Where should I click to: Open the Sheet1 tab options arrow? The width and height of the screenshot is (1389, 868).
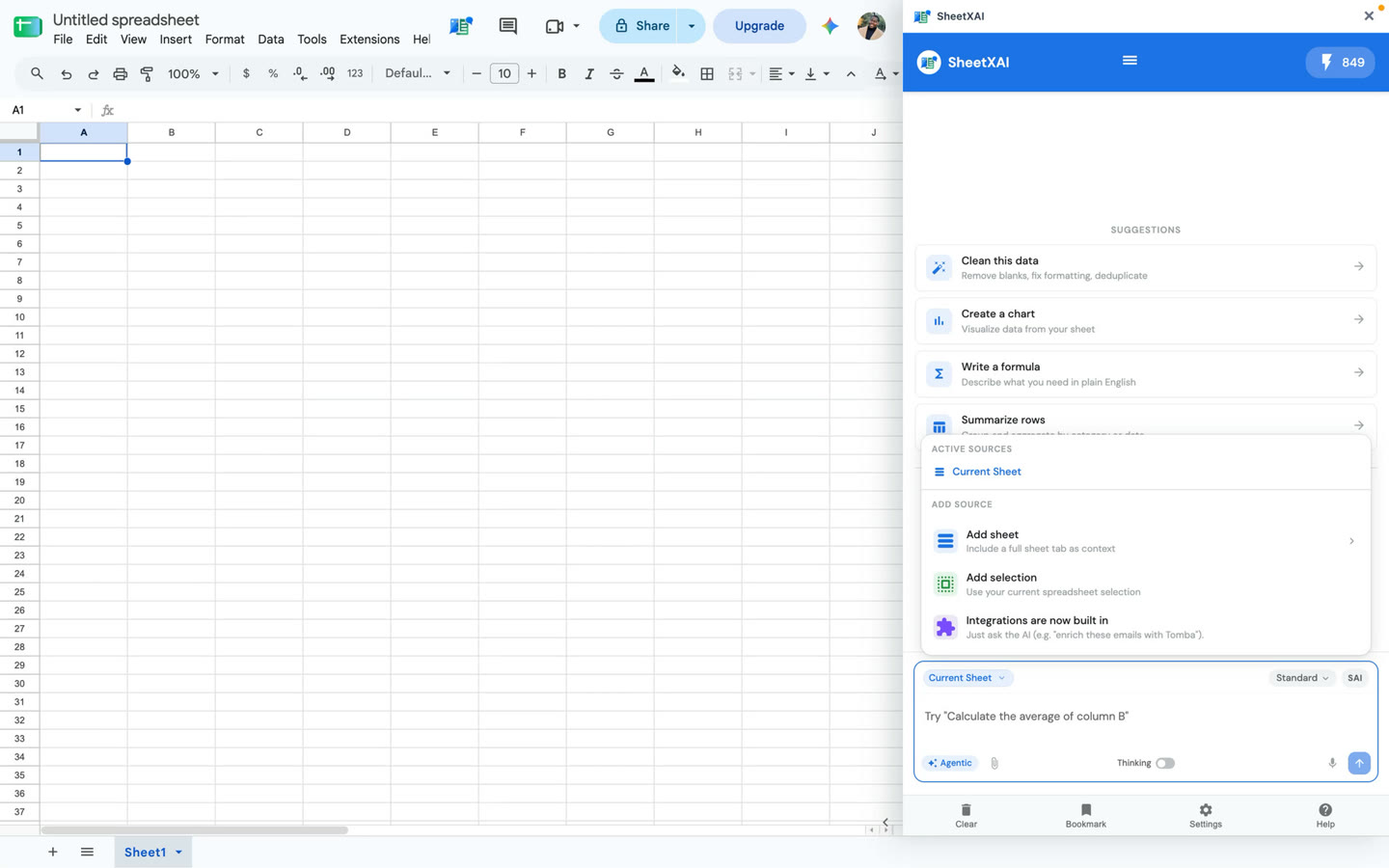click(178, 853)
